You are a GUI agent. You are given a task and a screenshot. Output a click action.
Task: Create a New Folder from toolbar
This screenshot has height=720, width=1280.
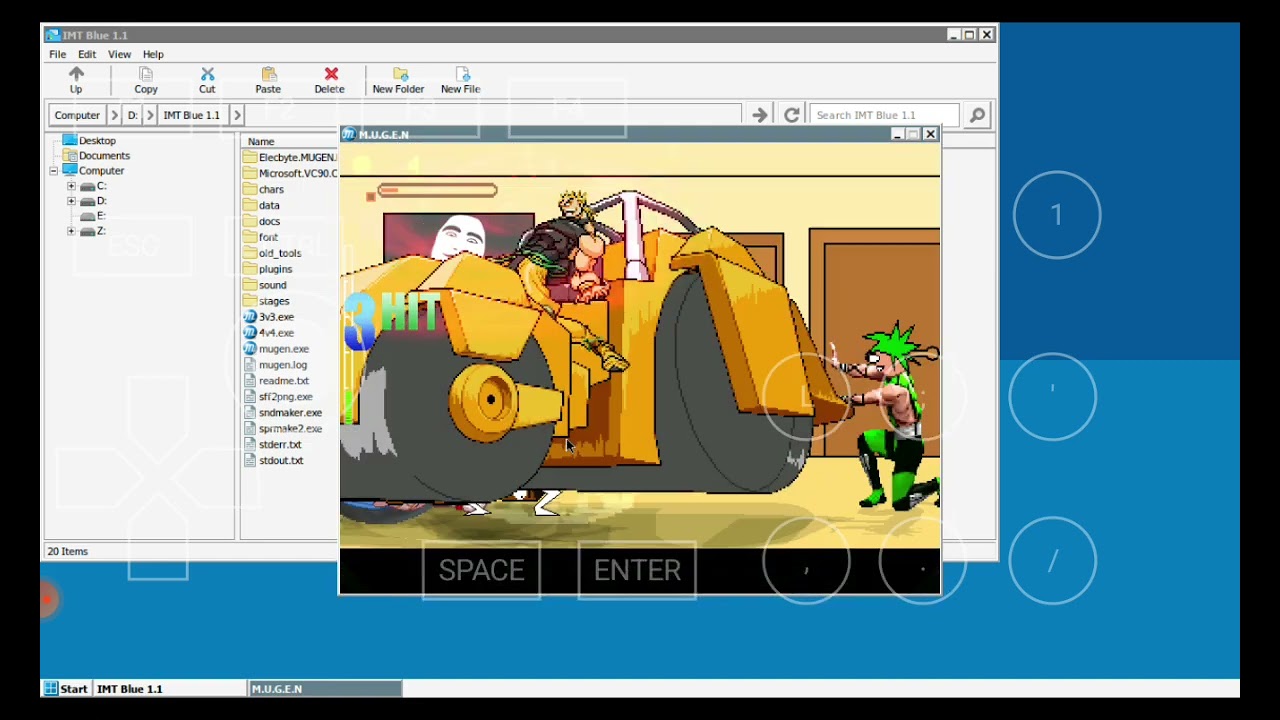[x=398, y=80]
